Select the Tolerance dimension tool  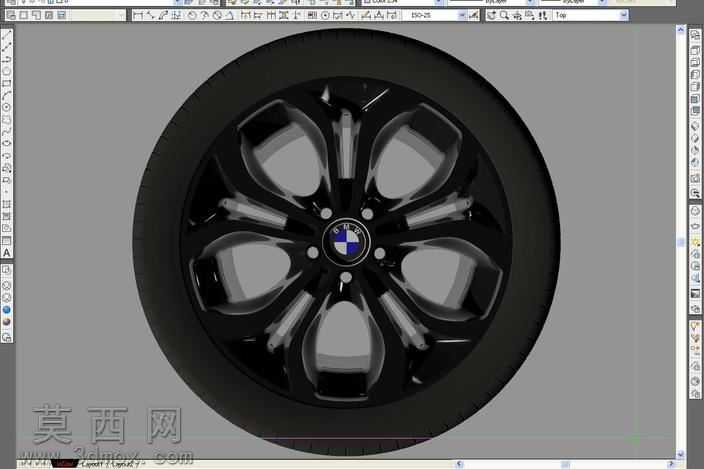click(x=312, y=15)
